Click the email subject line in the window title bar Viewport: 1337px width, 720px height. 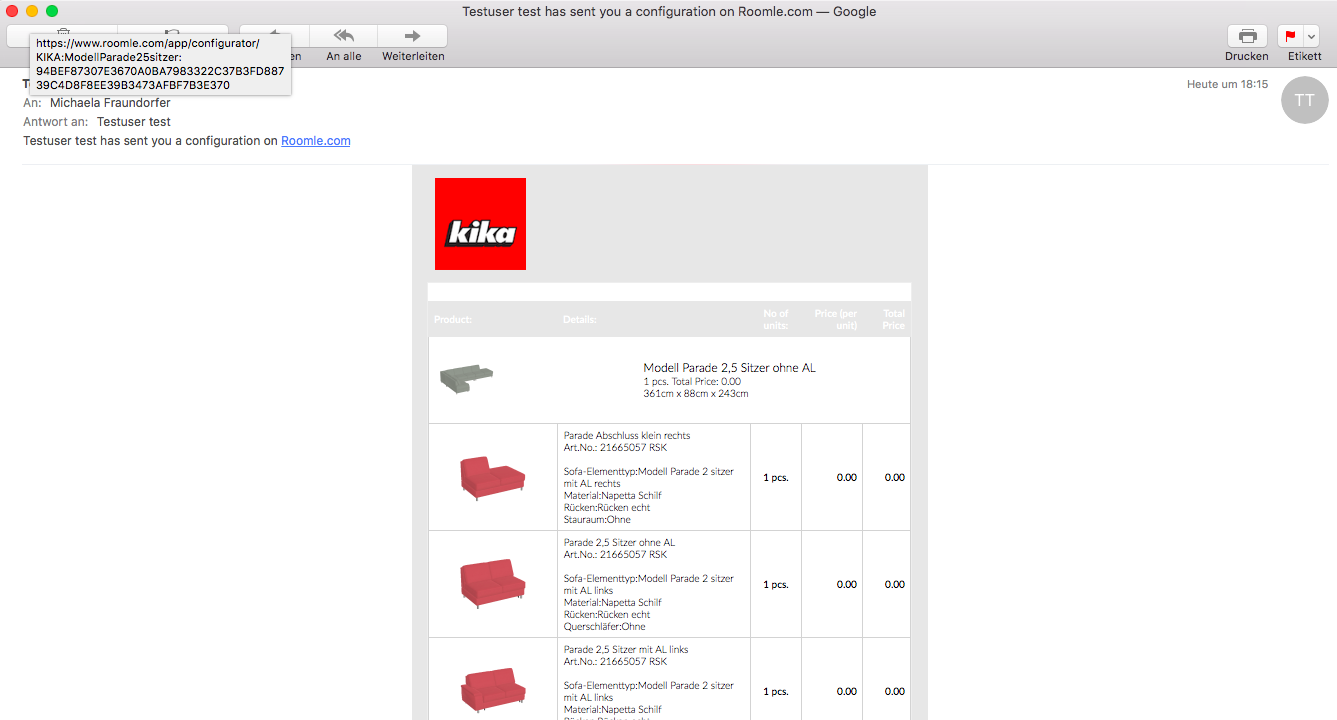pos(669,12)
